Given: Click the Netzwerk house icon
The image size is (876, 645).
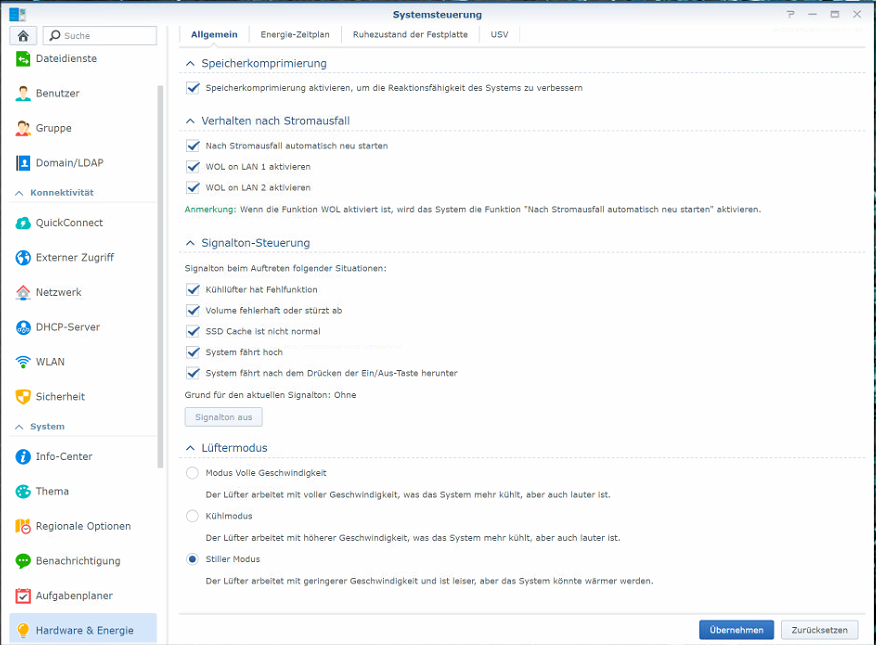Looking at the screenshot, I should tap(24, 293).
